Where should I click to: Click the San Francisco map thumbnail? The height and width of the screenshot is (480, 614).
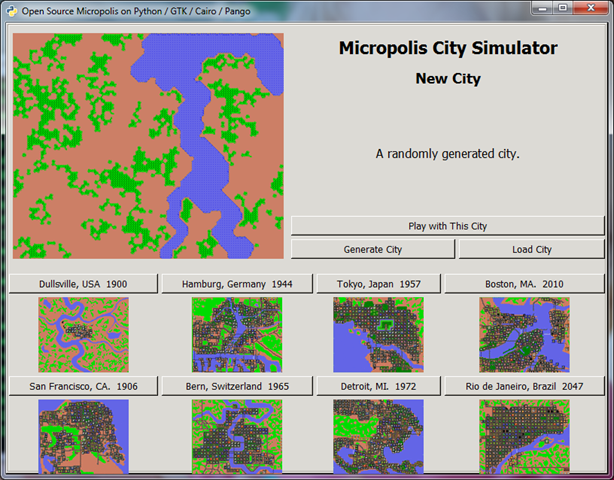coord(83,437)
